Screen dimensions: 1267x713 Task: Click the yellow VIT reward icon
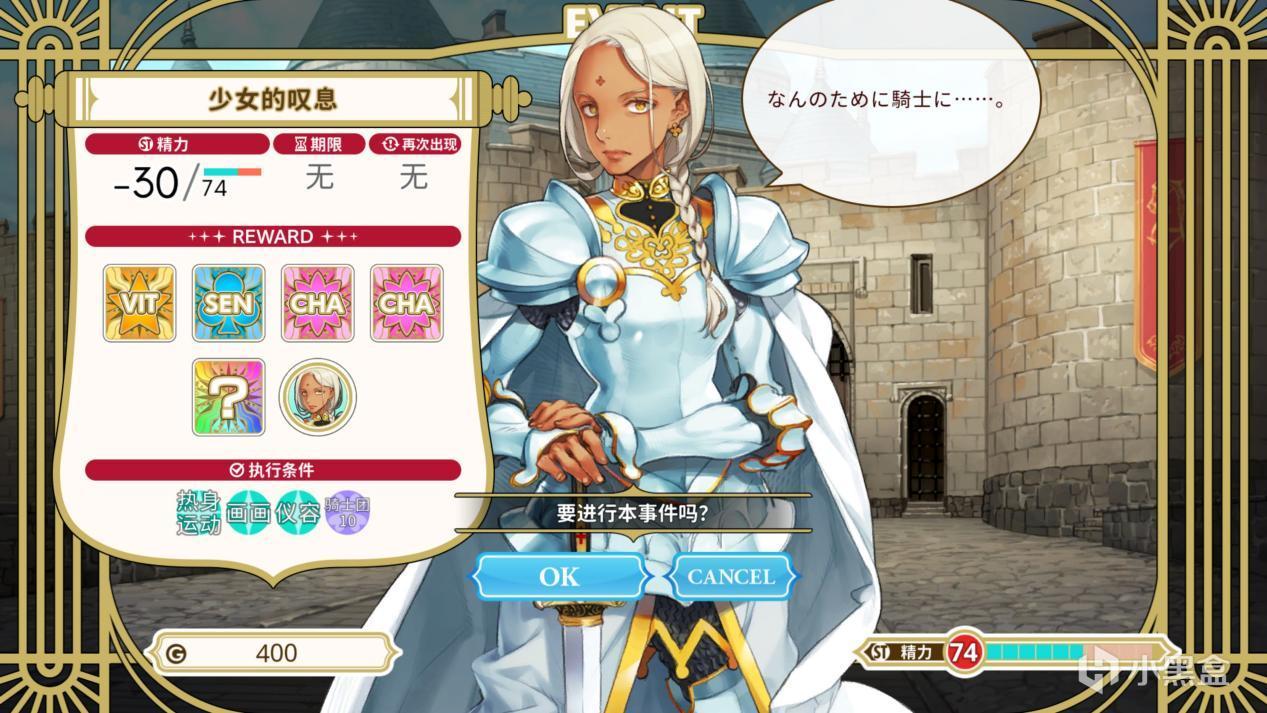point(139,303)
